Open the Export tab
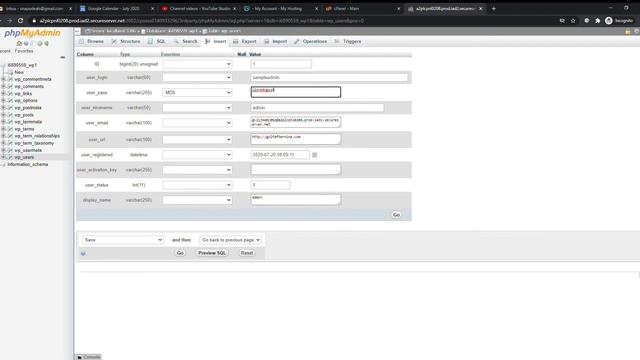This screenshot has width=640, height=360. tap(244, 41)
